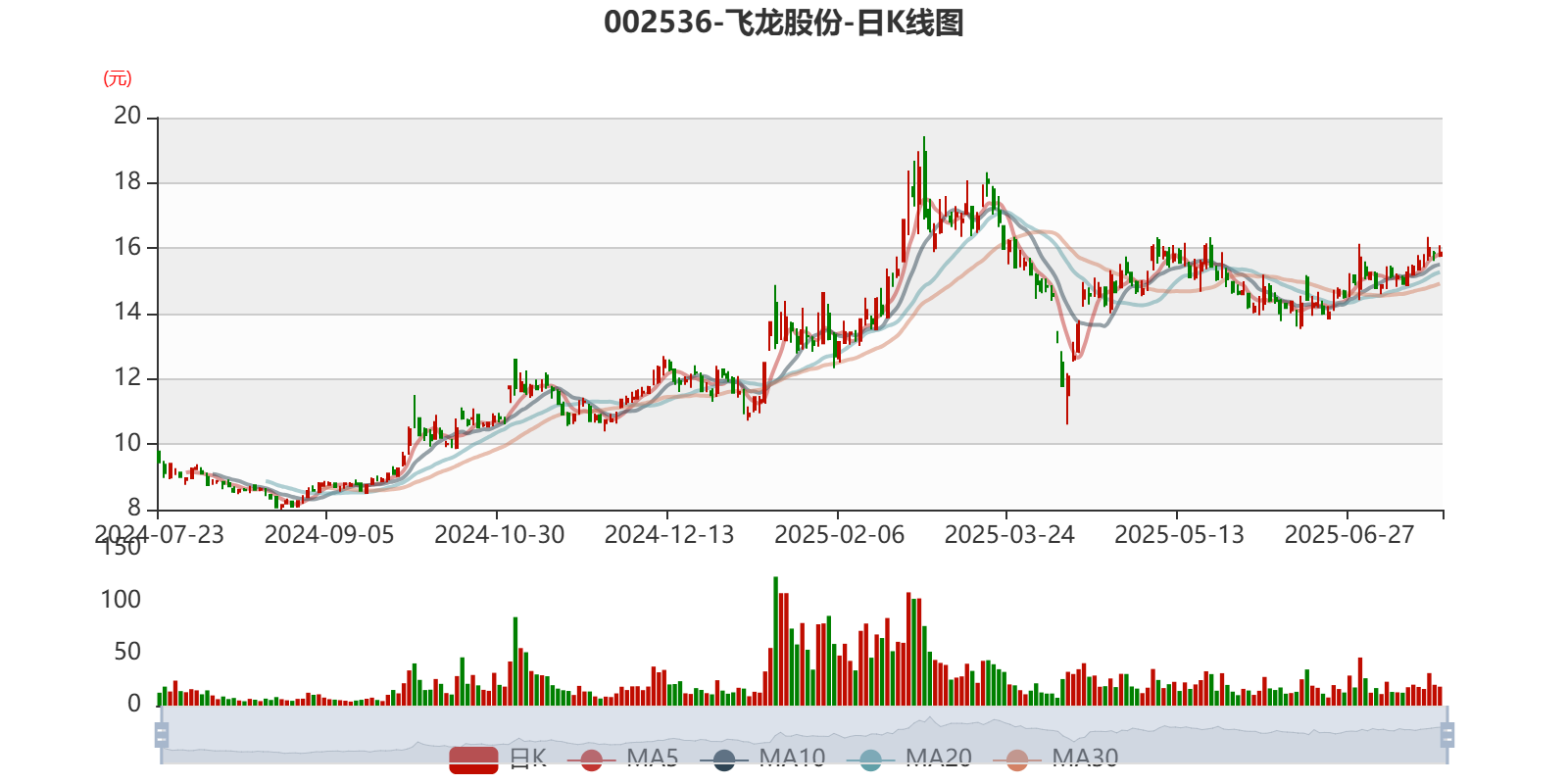Click the 2025-05-13 date axis label

(1180, 534)
